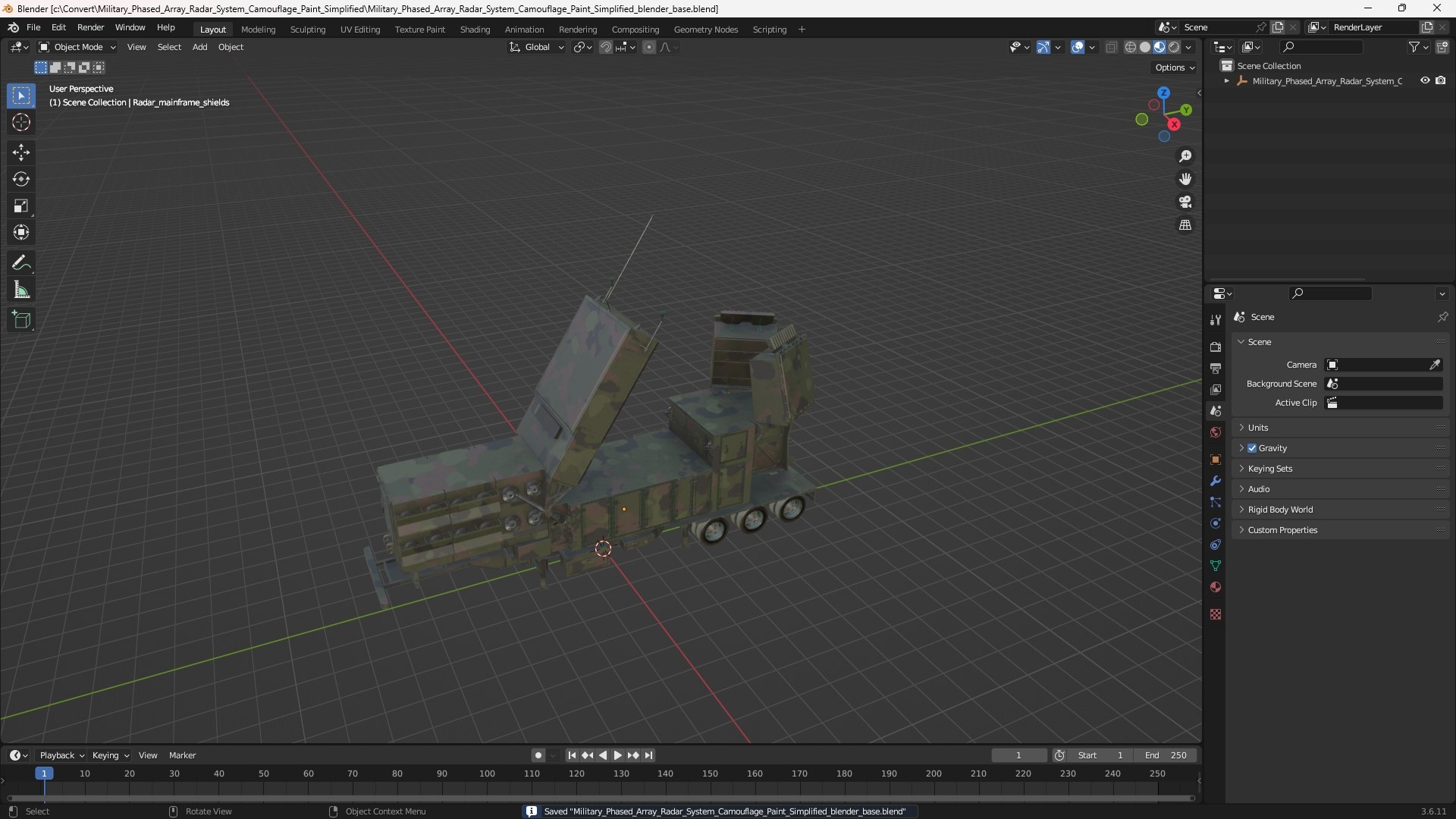Open the Material properties tab

[1216, 587]
